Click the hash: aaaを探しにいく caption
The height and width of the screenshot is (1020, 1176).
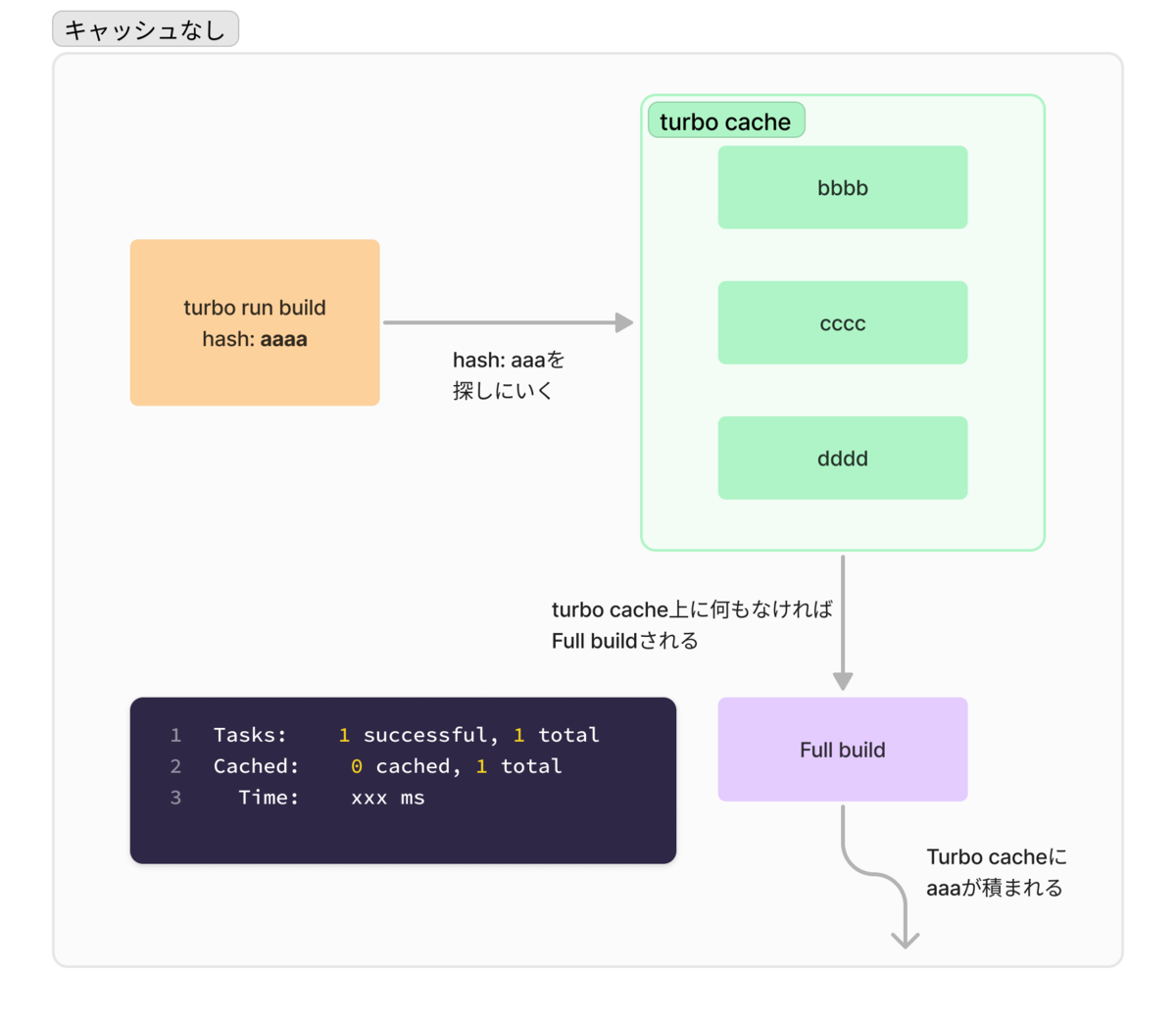[509, 375]
